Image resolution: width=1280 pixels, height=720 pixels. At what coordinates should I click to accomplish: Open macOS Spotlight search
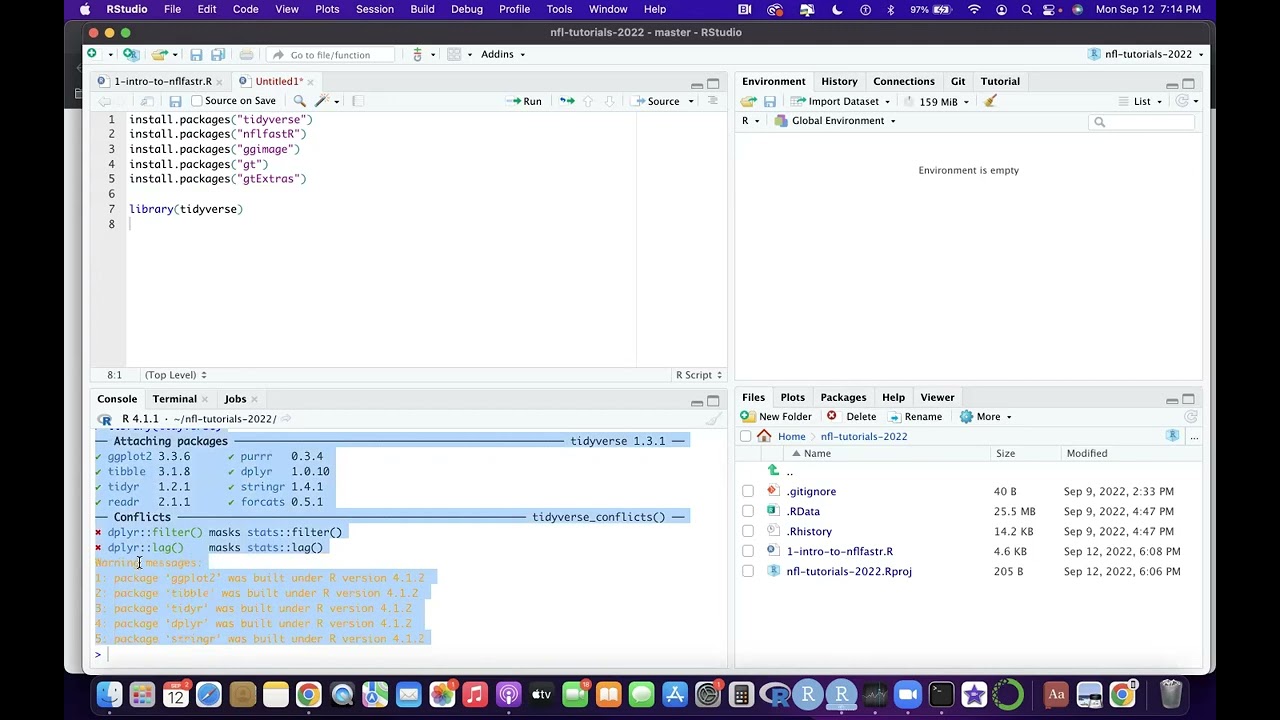pos(1027,10)
